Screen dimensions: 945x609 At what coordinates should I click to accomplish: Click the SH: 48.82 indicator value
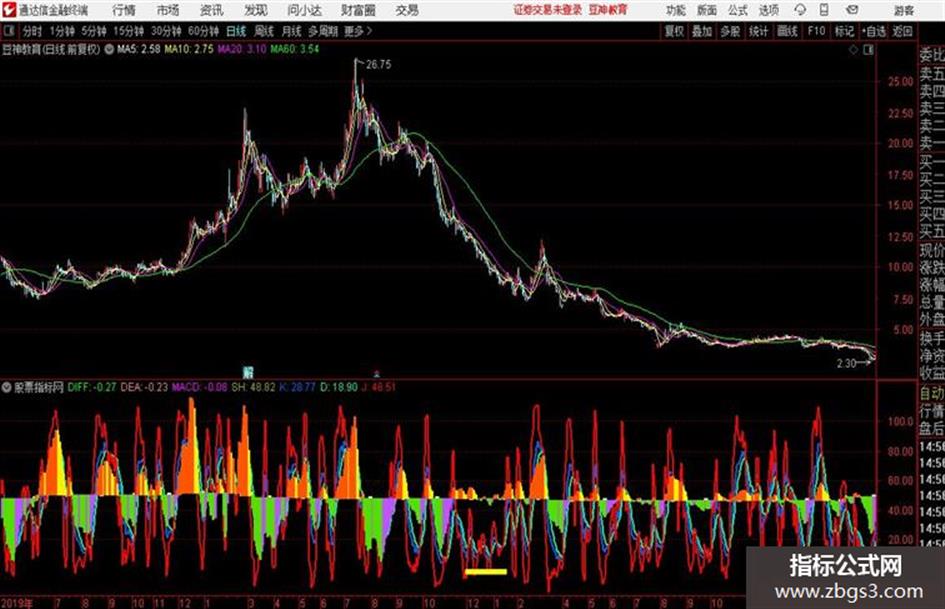[253, 387]
